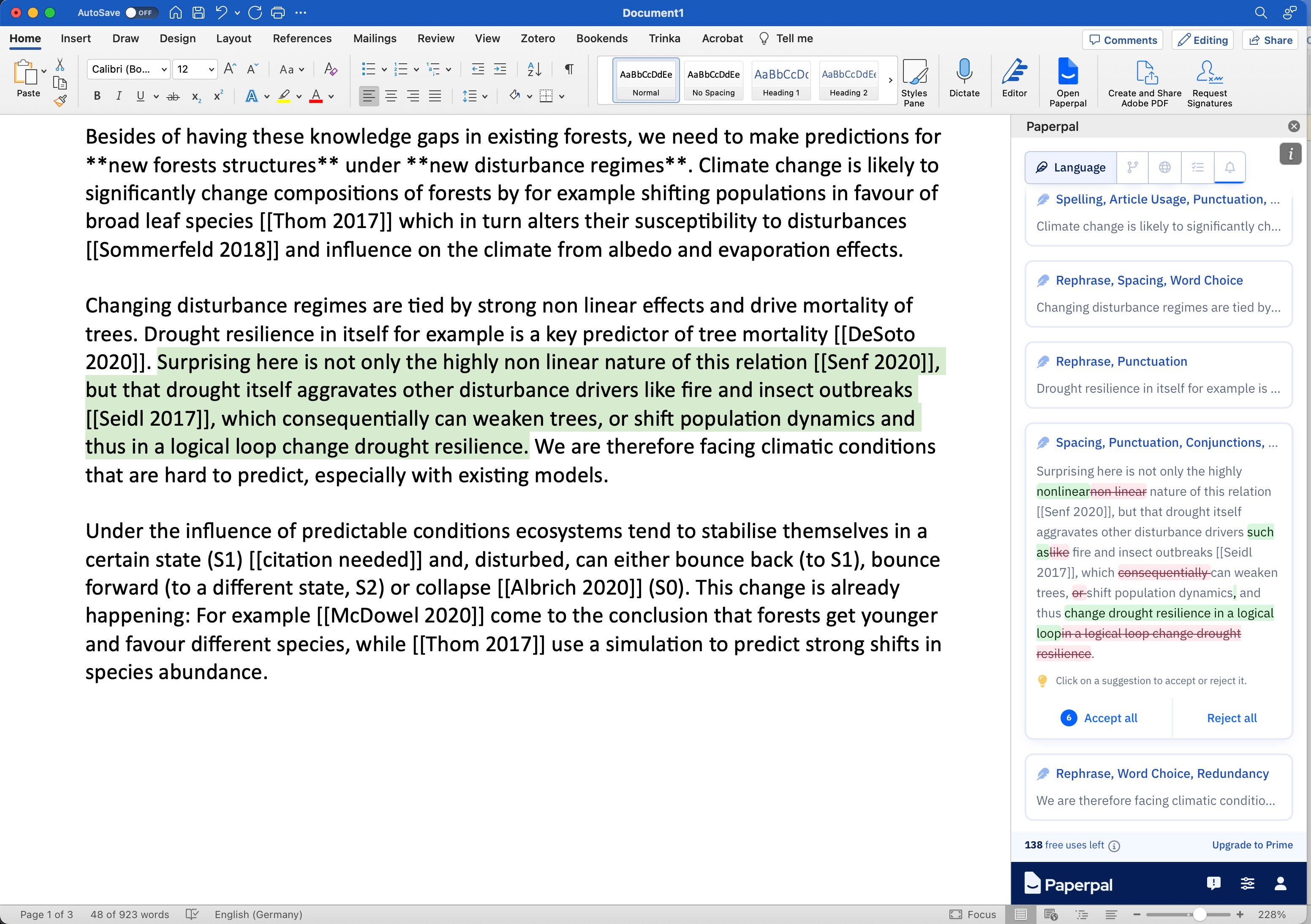Image resolution: width=1311 pixels, height=924 pixels.
Task: Start Dictate with the microphone
Action: coord(964,78)
